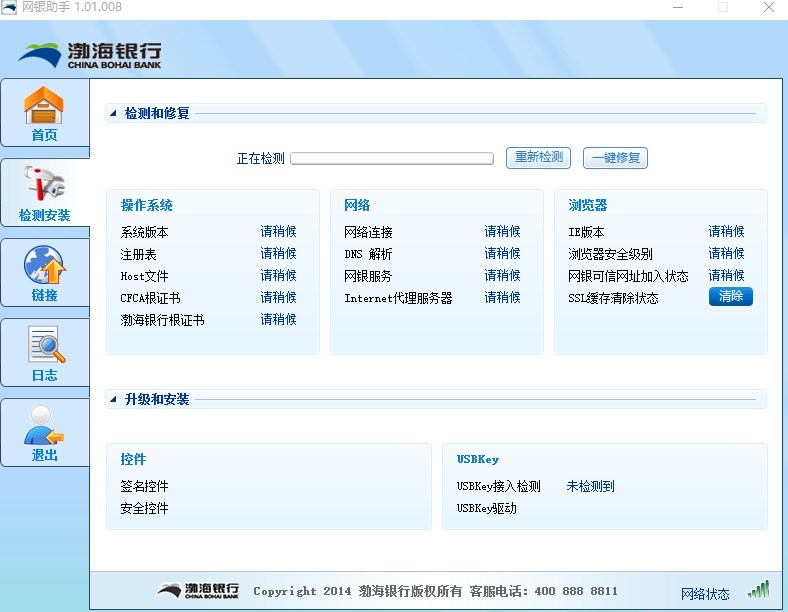
Task: Click the 正在检测 progress bar
Action: 392,158
